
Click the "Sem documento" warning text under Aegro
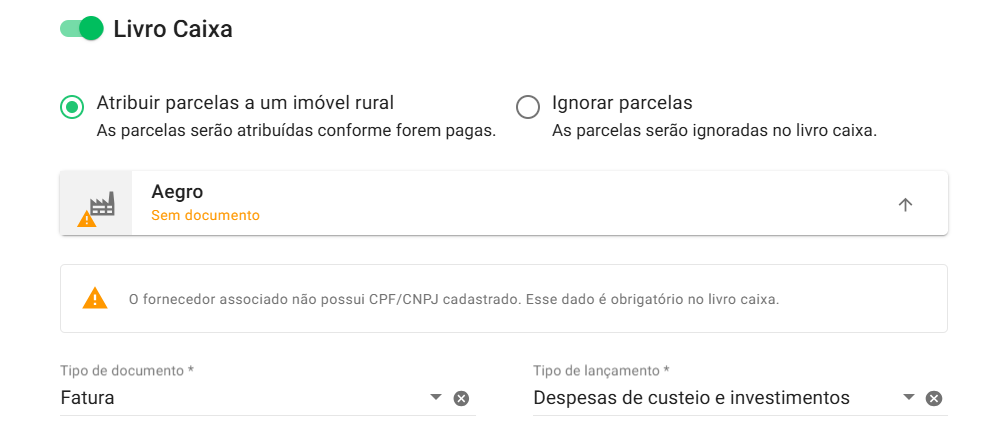205,215
